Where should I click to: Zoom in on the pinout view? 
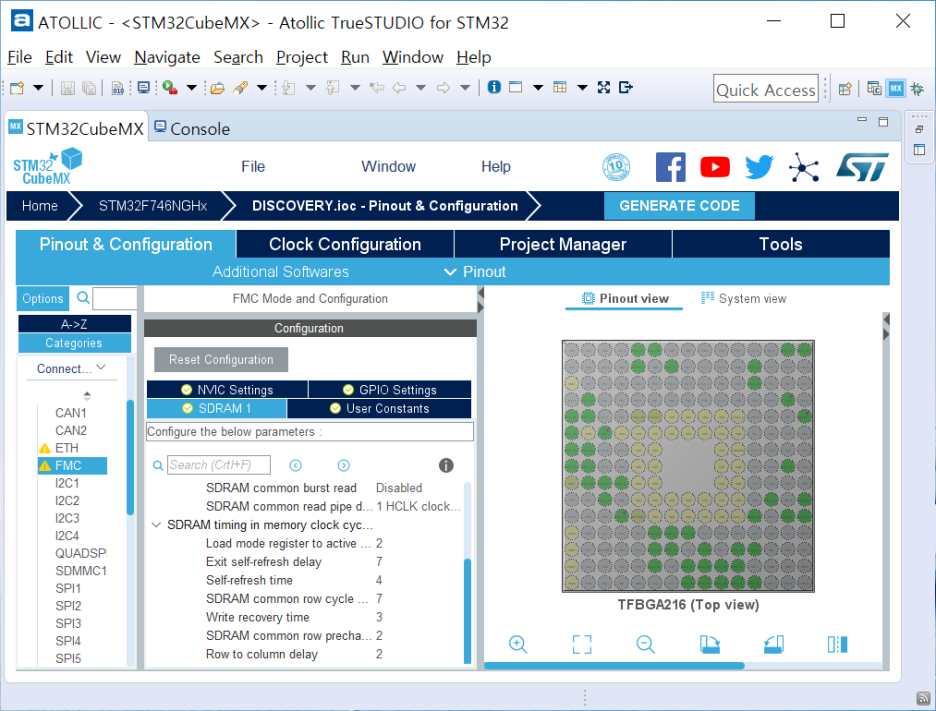(518, 644)
